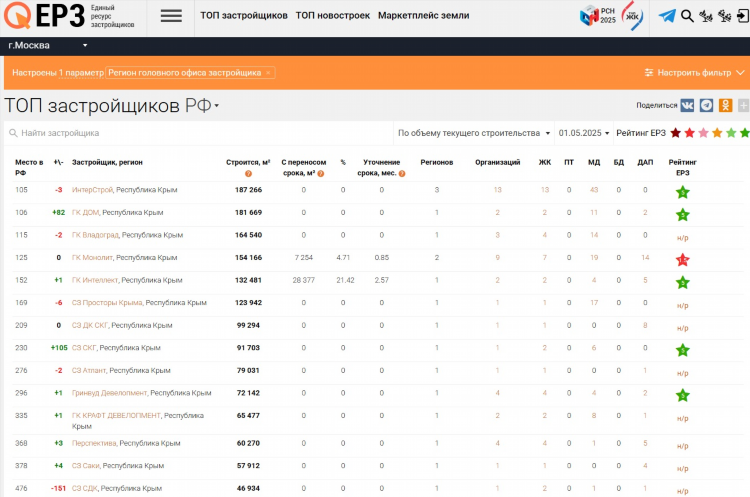Click red rating star for ГК Монолит
Screen dimensions: 750x497
tap(683, 260)
